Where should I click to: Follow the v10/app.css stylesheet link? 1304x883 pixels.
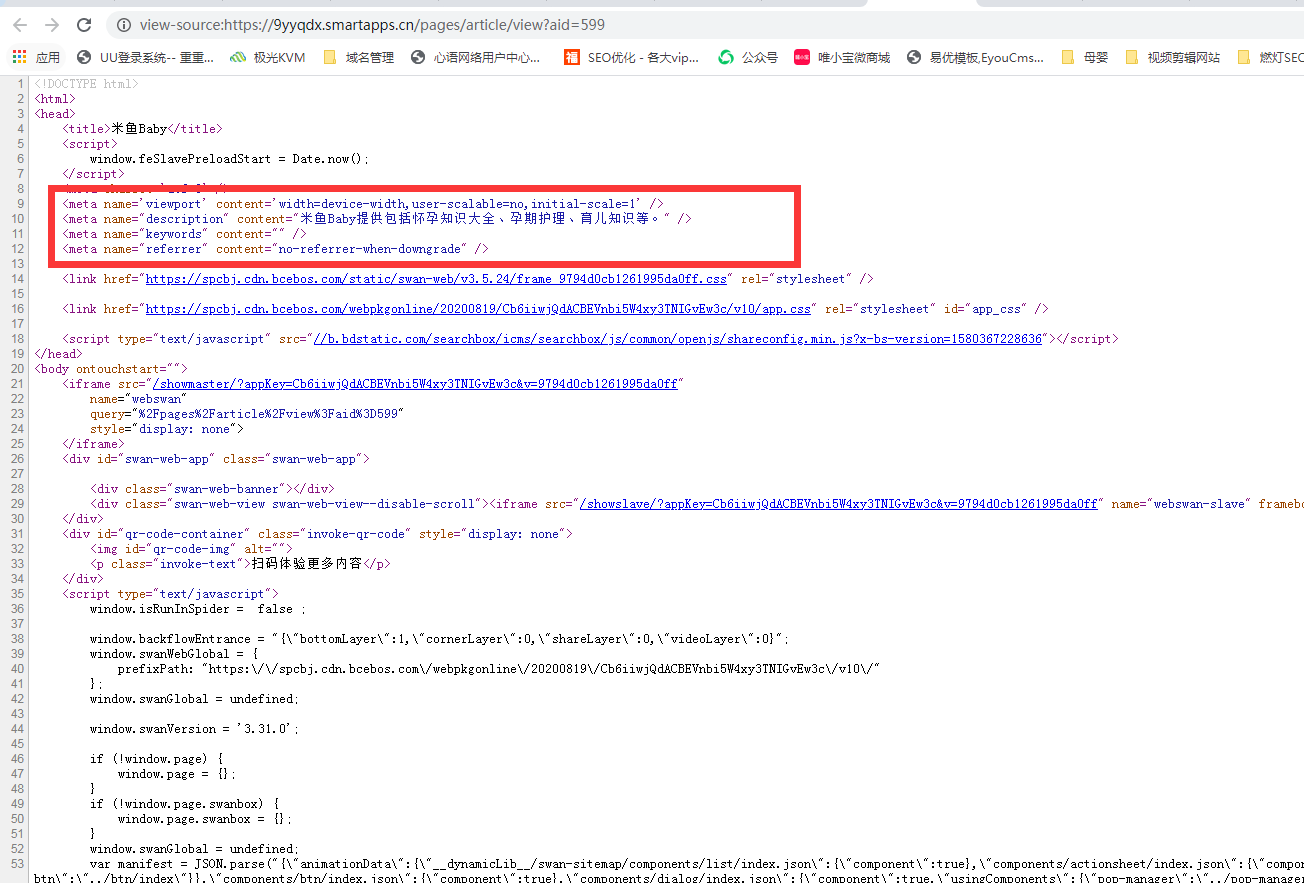point(479,309)
